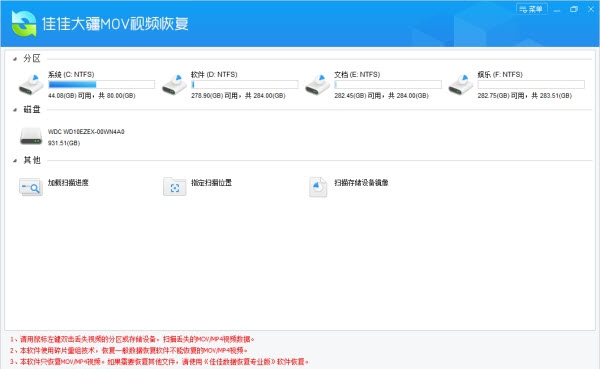Click the 加载扫描进度 magnifier icon
Image resolution: width=600 pixels, height=369 pixels.
click(x=31, y=187)
